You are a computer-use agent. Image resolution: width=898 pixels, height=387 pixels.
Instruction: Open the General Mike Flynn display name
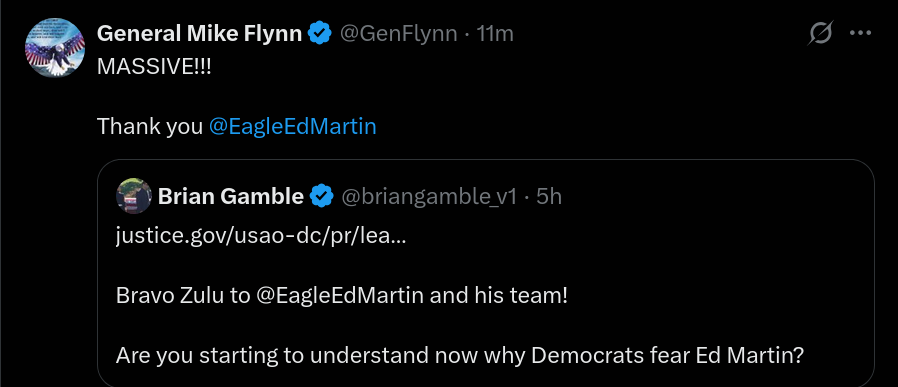(x=199, y=34)
